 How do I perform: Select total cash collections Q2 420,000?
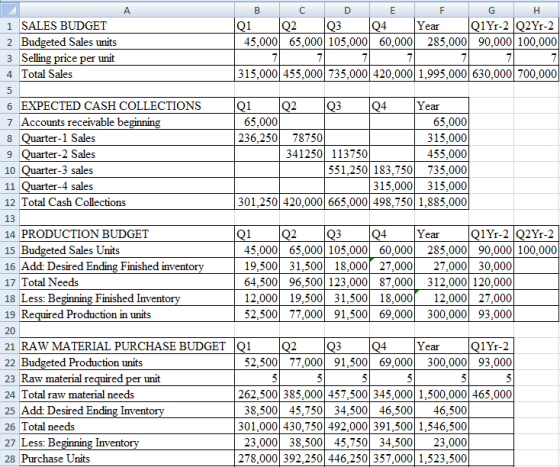point(302,202)
